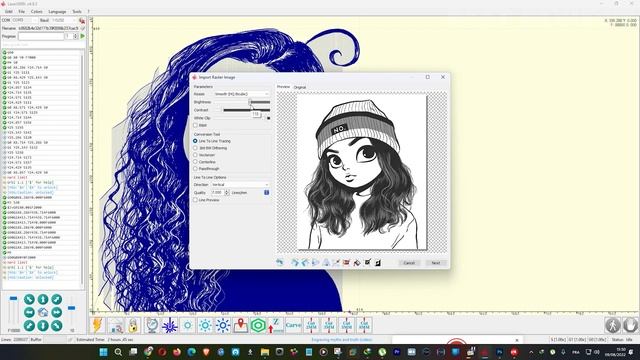Viewport: 640px width, 360px height.
Task: Open the Colors menu
Action: 36,11
